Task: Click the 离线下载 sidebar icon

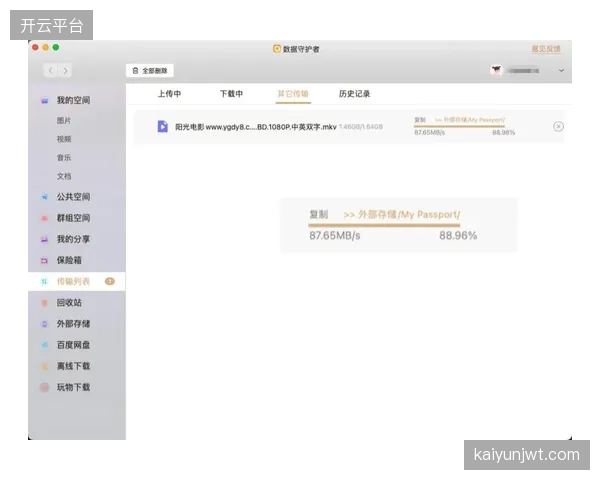Action: click(x=45, y=366)
